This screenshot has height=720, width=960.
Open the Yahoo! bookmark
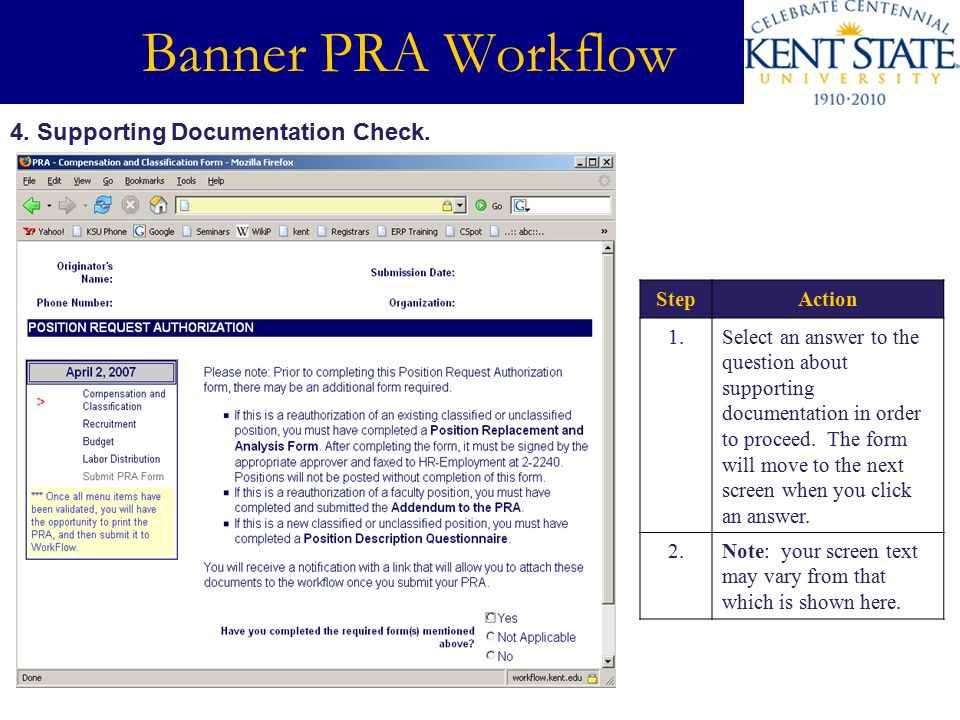click(x=43, y=231)
